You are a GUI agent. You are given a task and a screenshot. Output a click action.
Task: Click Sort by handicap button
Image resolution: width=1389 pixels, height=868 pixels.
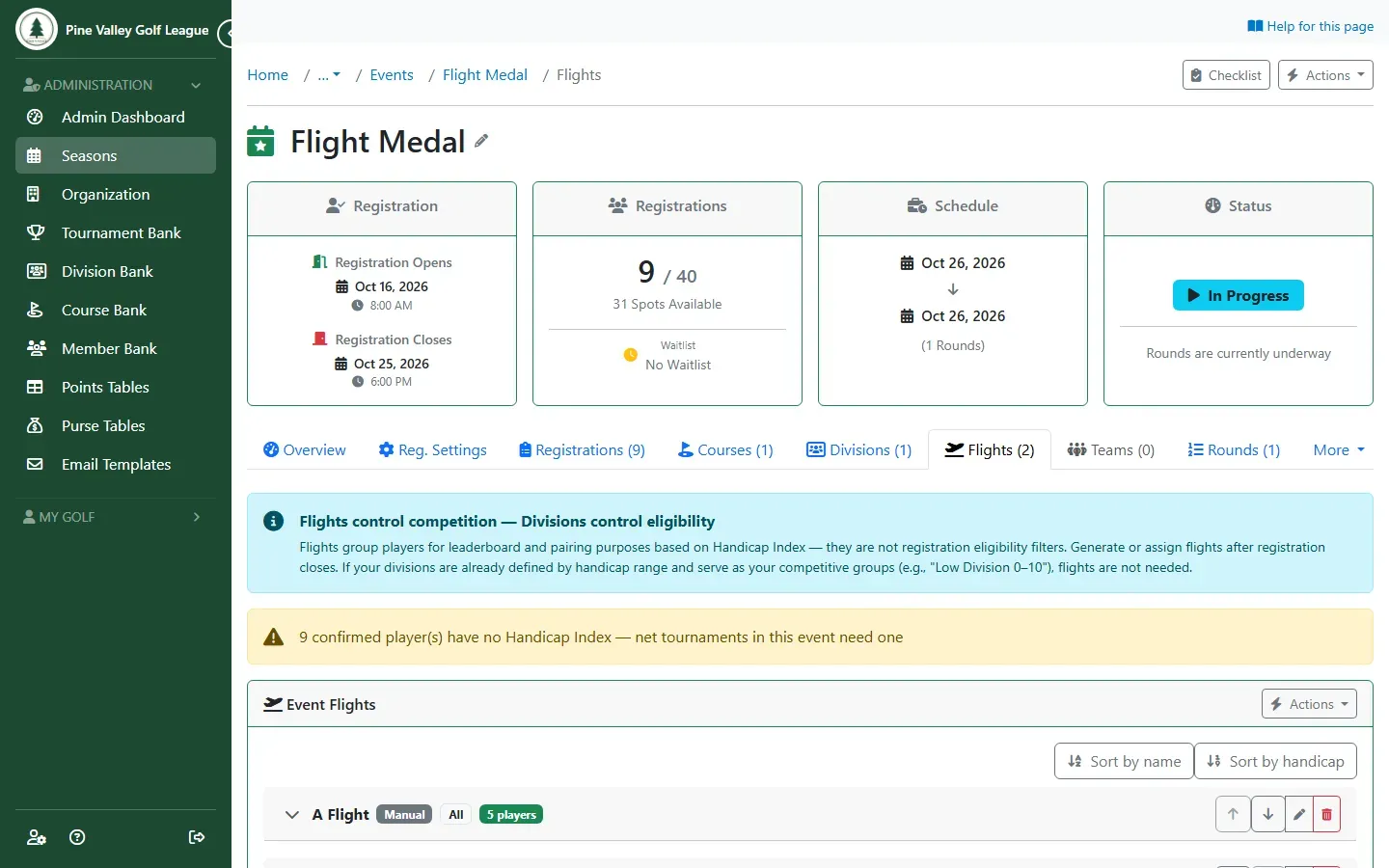click(1275, 761)
